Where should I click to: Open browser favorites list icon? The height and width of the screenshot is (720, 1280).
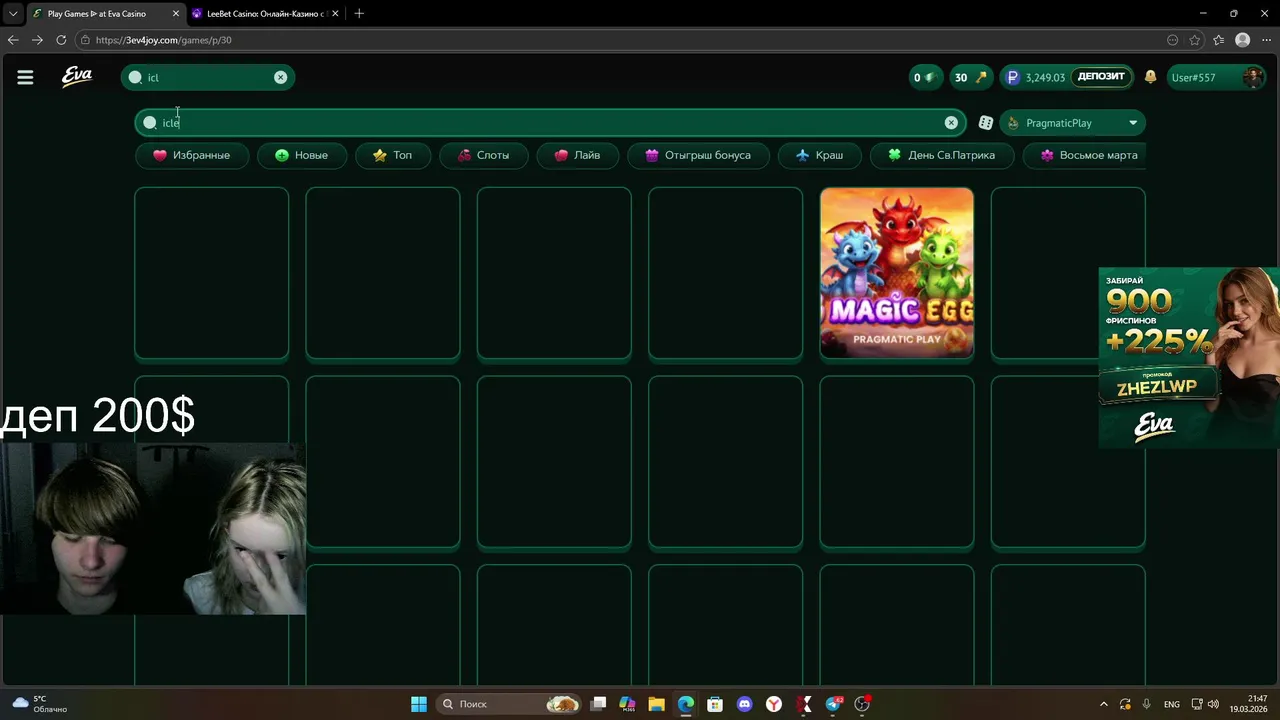pos(1219,40)
